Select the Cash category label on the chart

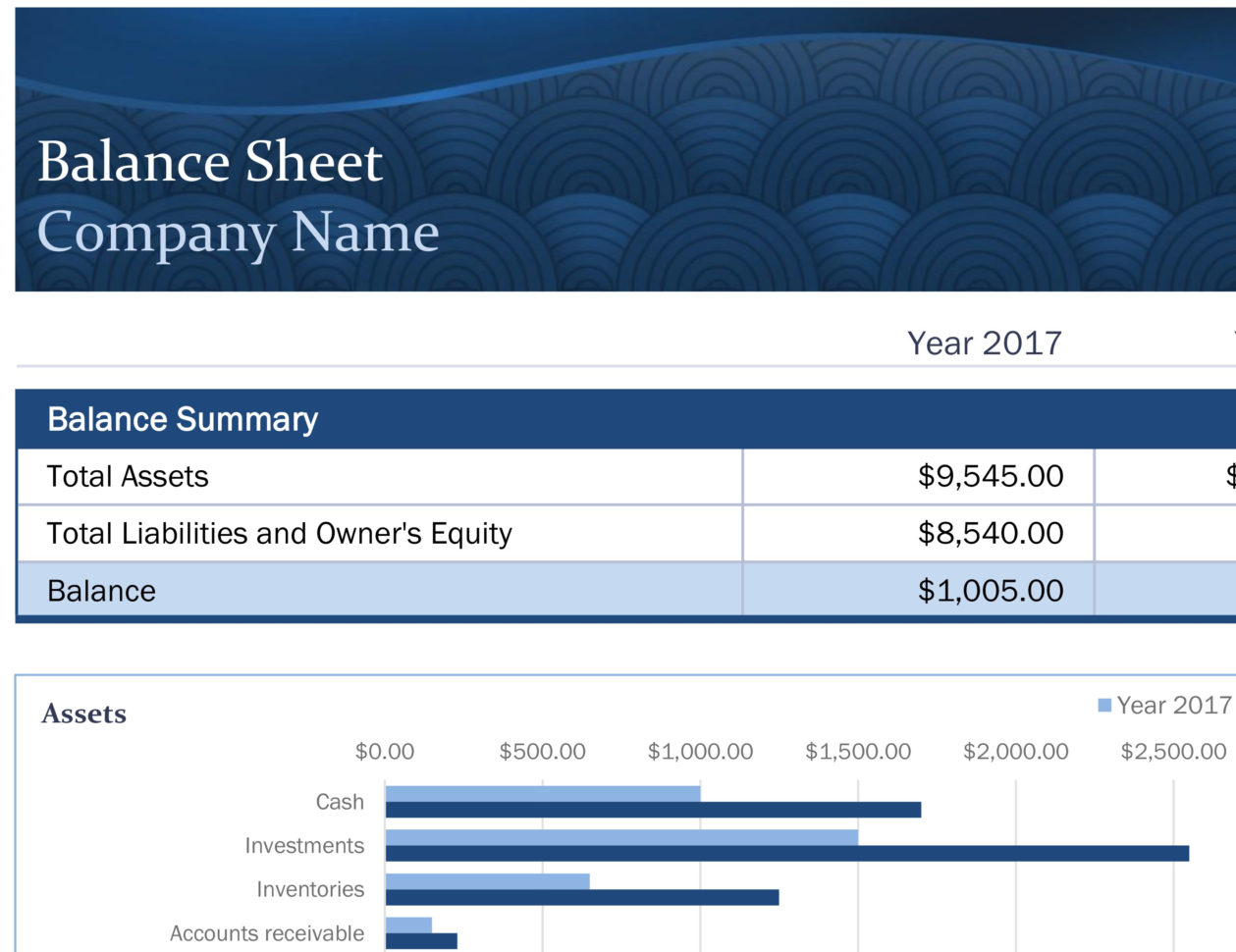[x=340, y=801]
